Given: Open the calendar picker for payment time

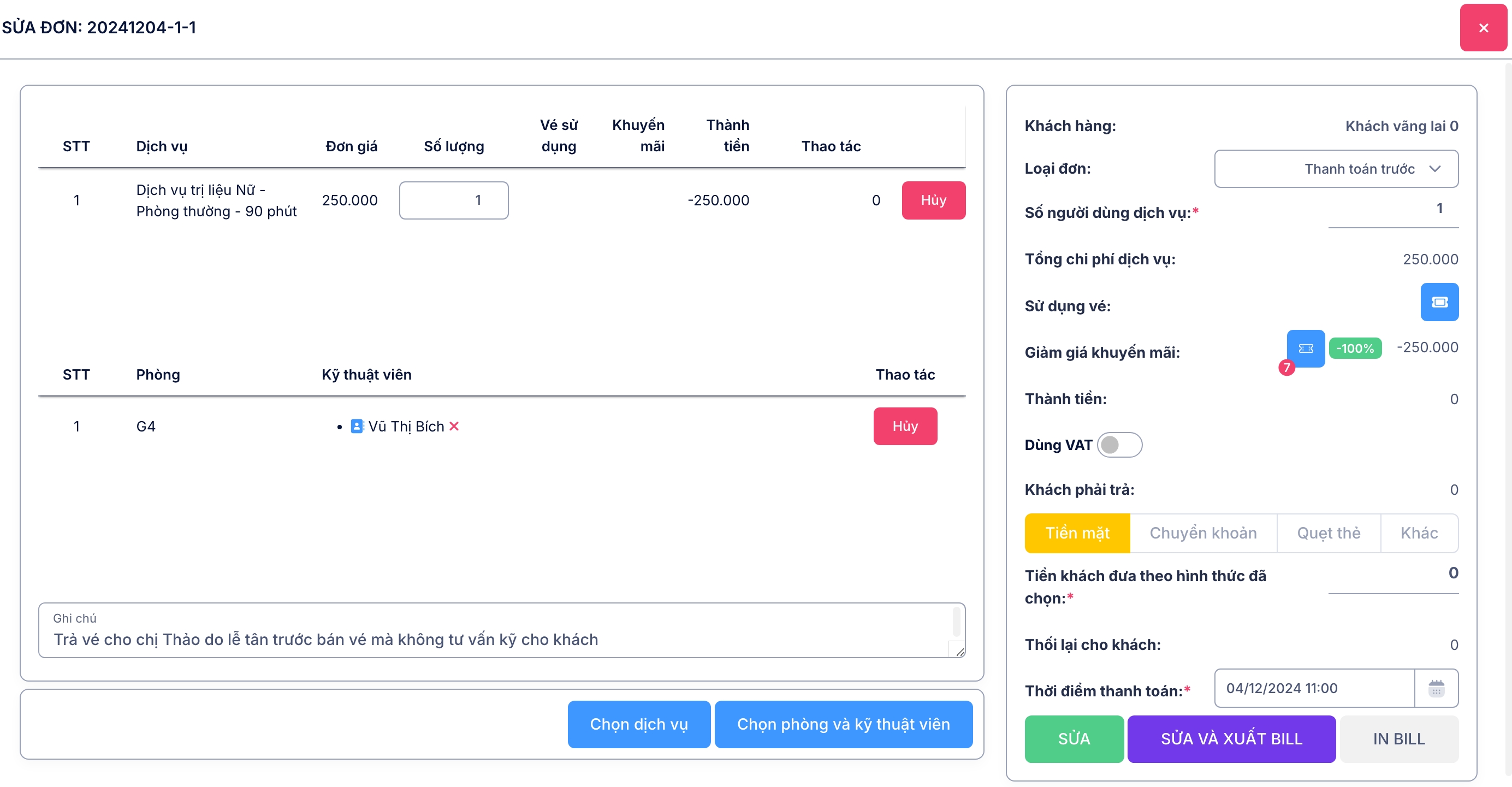Looking at the screenshot, I should tap(1436, 688).
